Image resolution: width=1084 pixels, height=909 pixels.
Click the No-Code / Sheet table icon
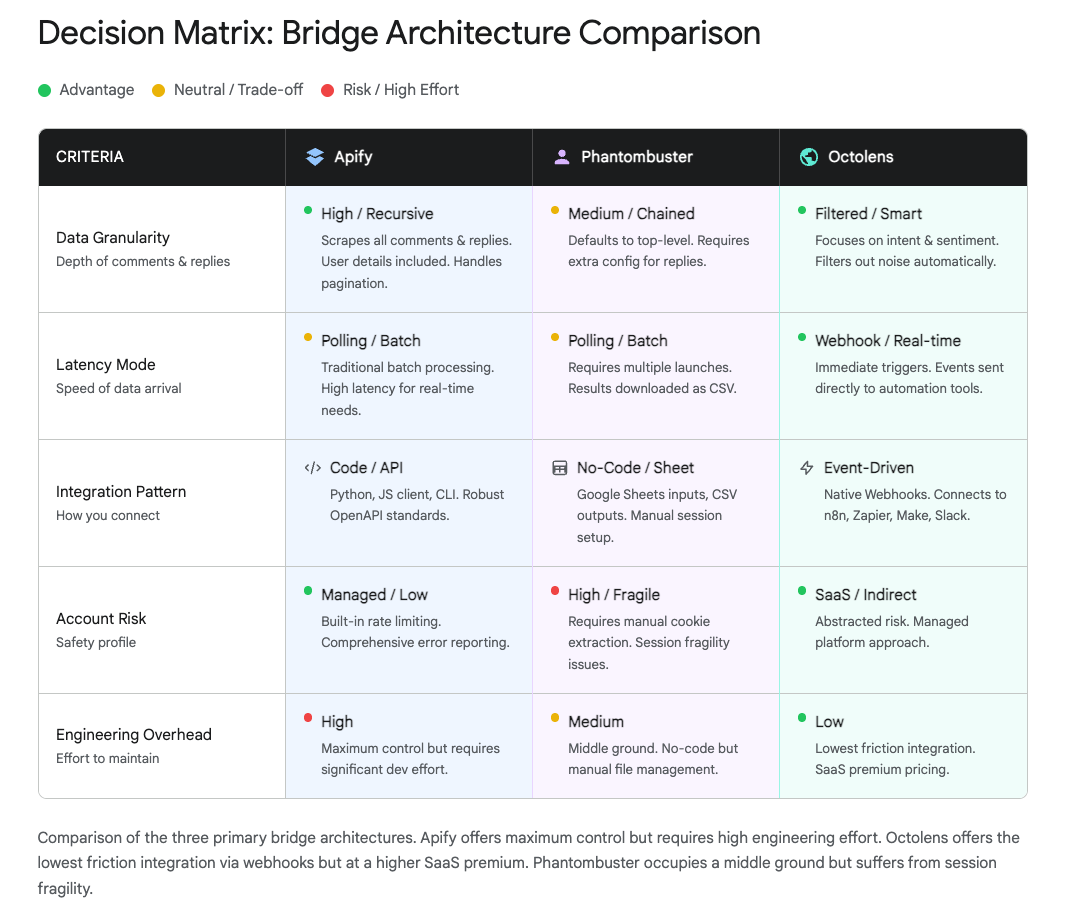(560, 467)
